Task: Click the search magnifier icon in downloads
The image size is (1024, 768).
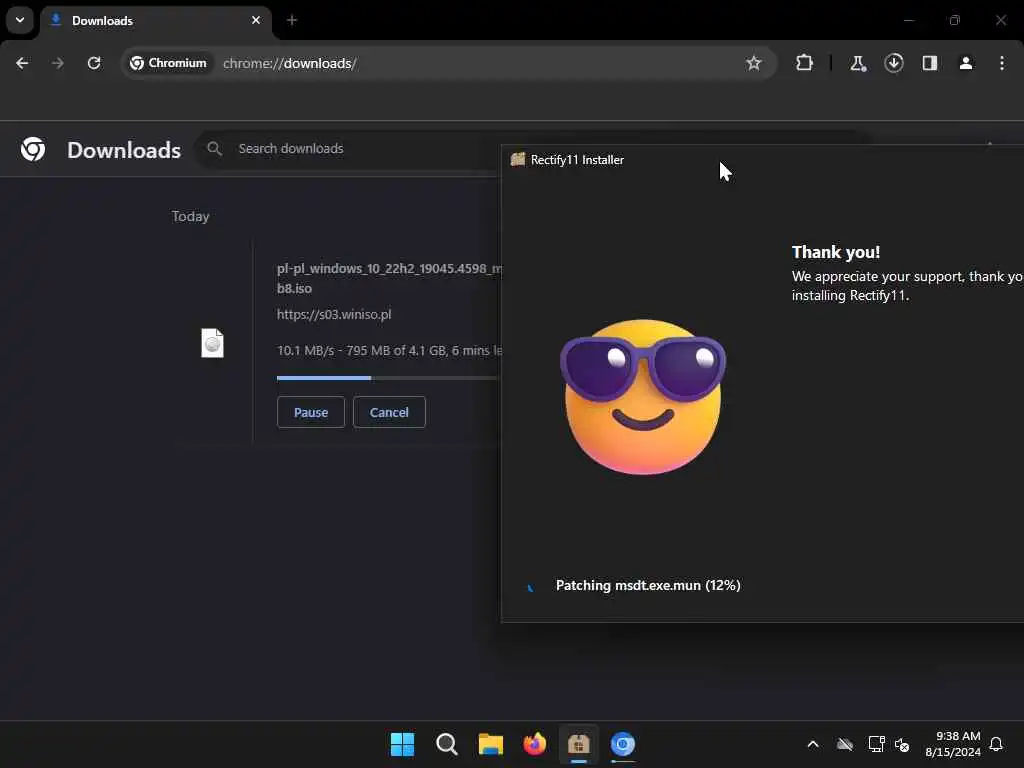Action: click(214, 149)
